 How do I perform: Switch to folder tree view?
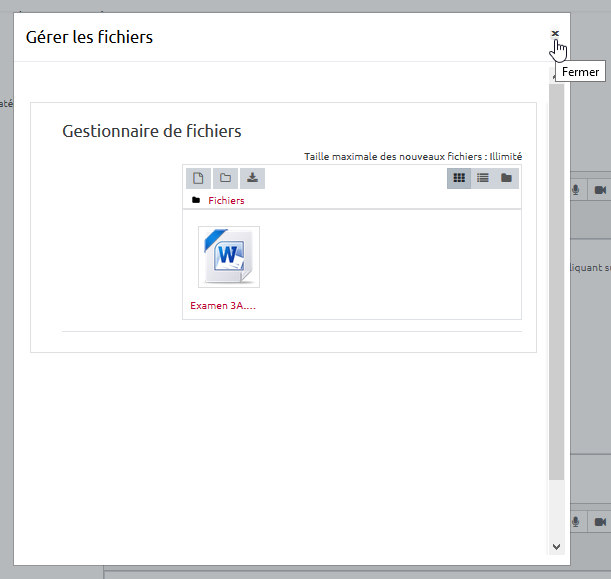click(507, 178)
